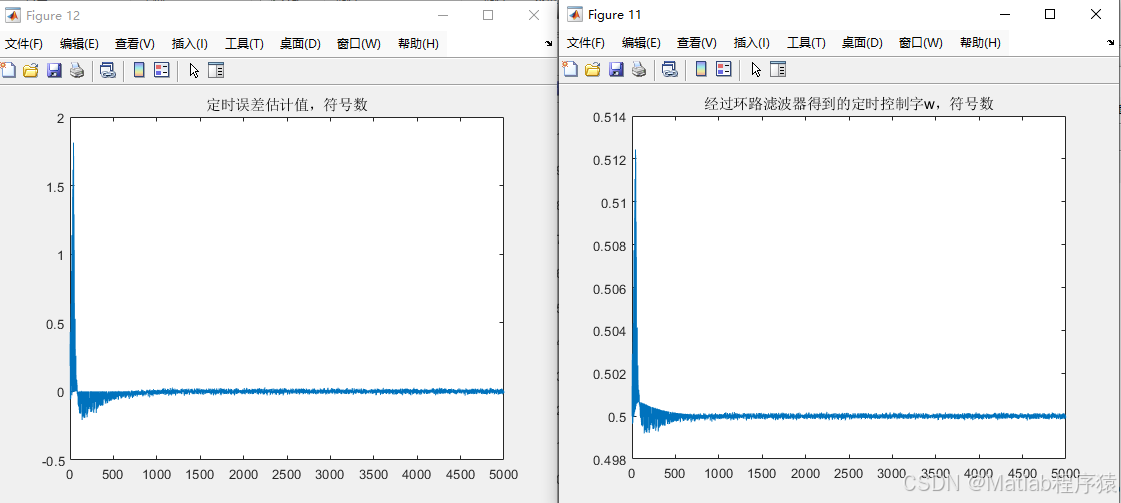Open 工具(T) menu in Figure 11
The image size is (1121, 503).
(806, 43)
